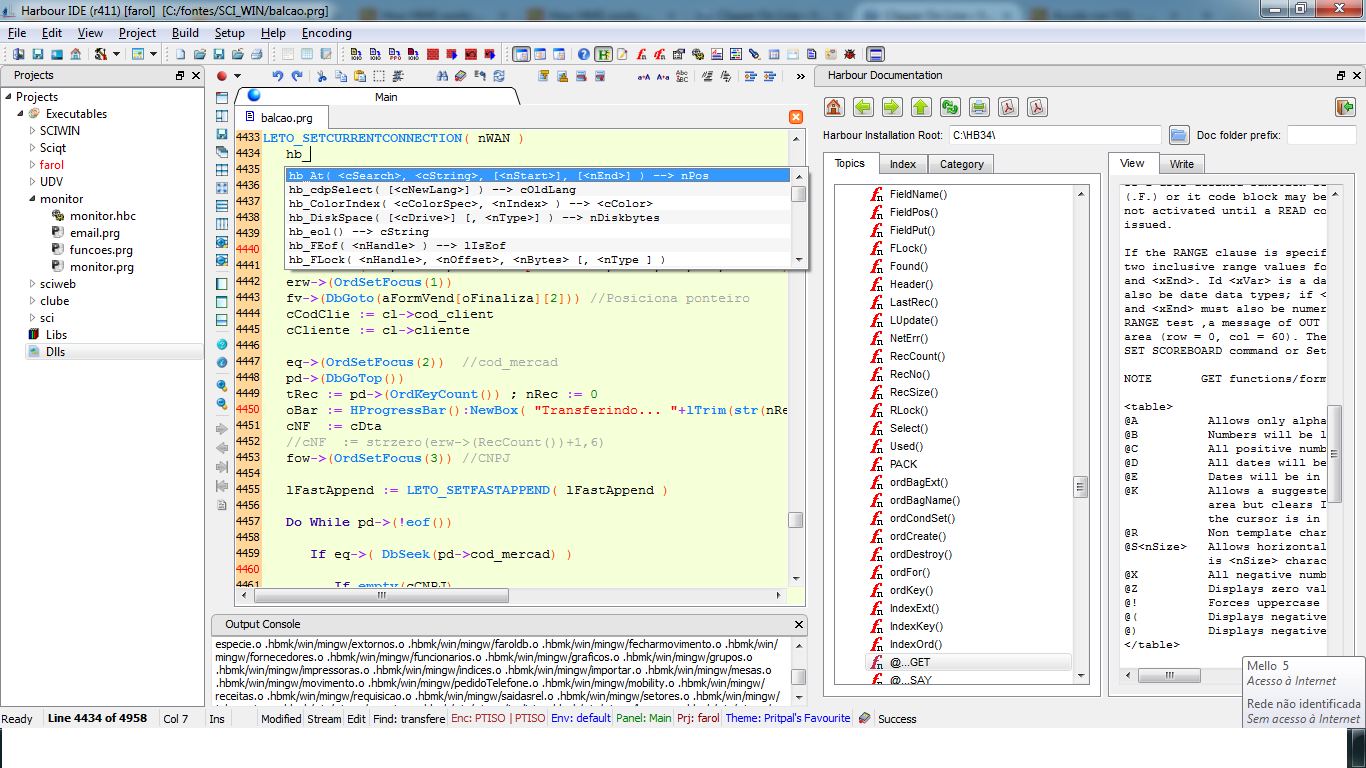Viewport: 1366px width, 768px height.
Task: Click the green Forward arrow in documentation panel
Action: click(892, 107)
